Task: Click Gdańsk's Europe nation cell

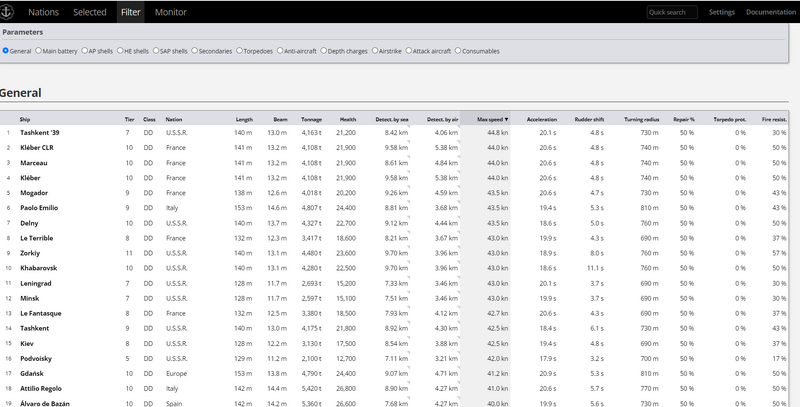Action: 177,373
